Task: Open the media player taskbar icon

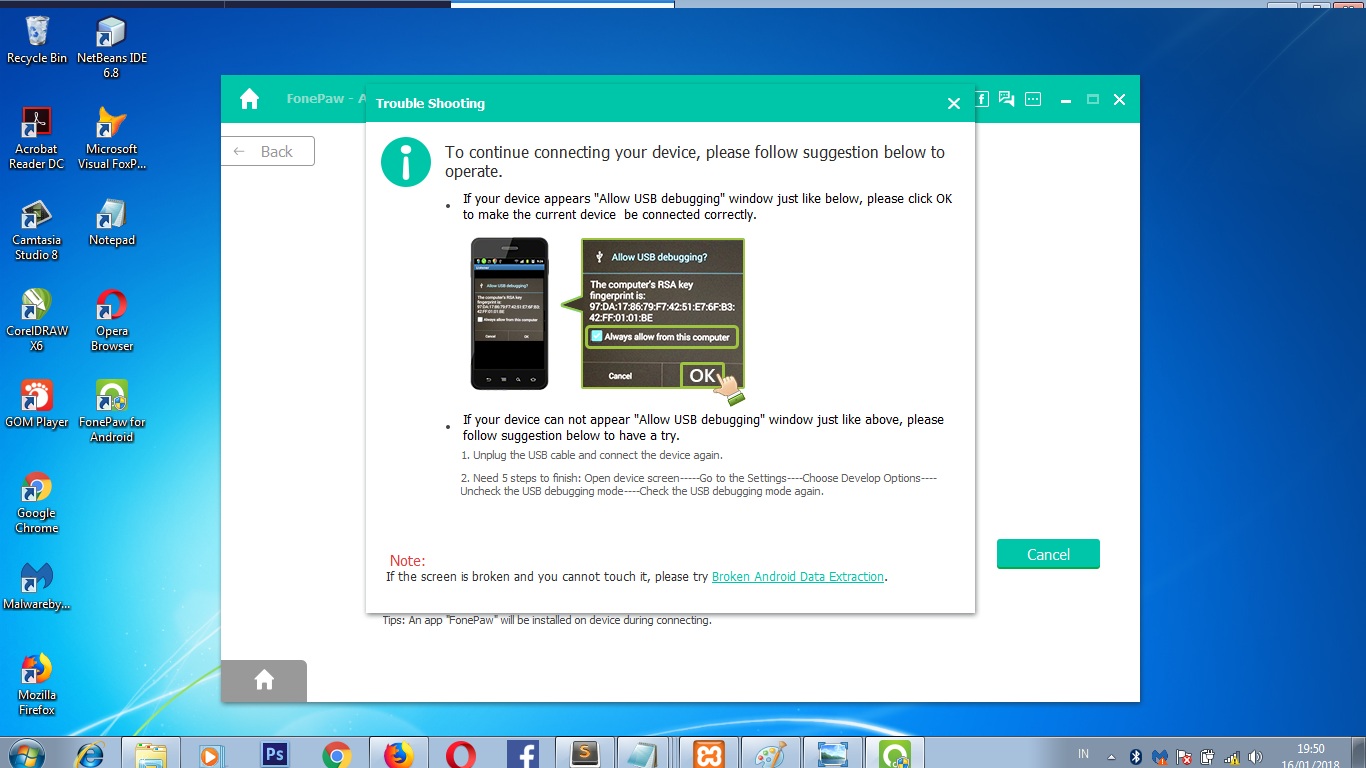Action: click(212, 754)
